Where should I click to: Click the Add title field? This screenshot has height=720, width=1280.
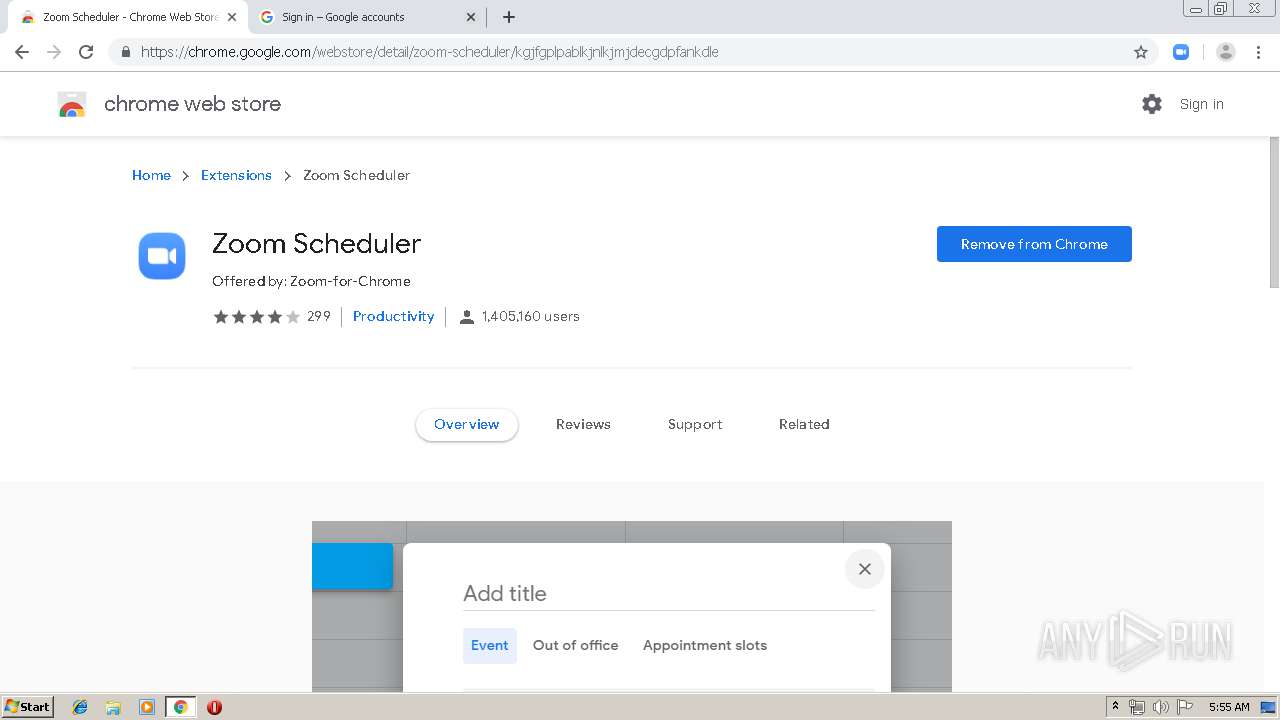coord(668,593)
